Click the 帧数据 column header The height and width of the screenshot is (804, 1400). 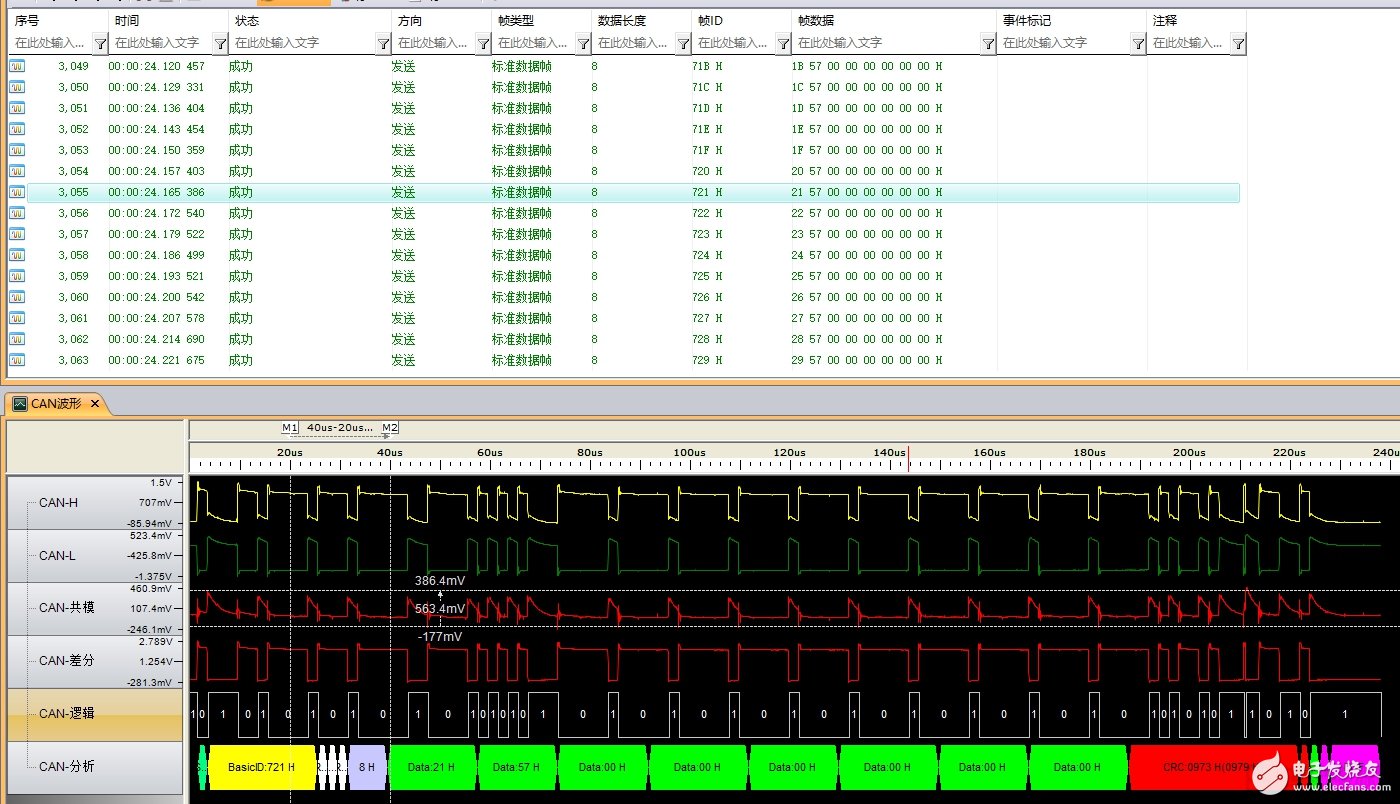point(816,20)
